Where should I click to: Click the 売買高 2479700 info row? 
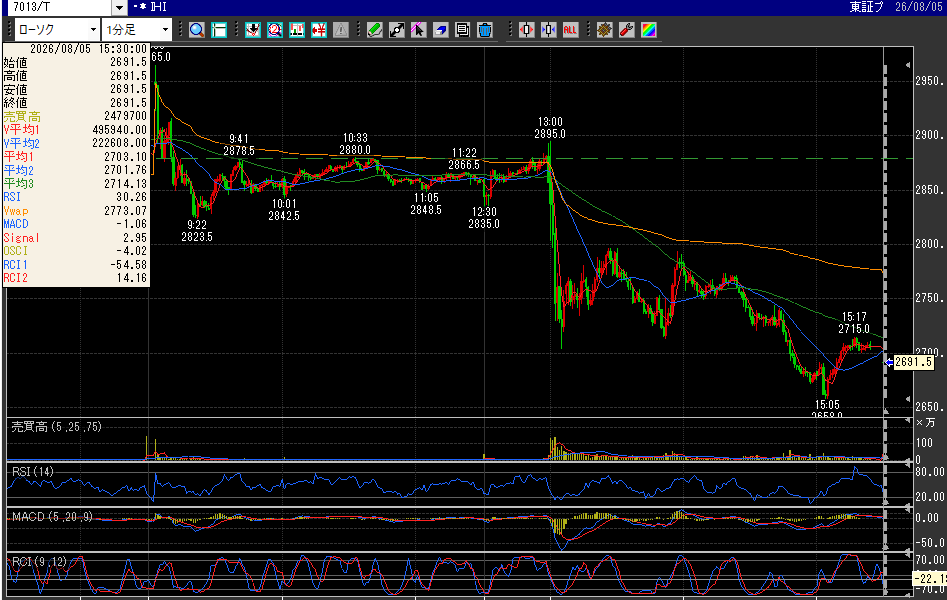75,116
